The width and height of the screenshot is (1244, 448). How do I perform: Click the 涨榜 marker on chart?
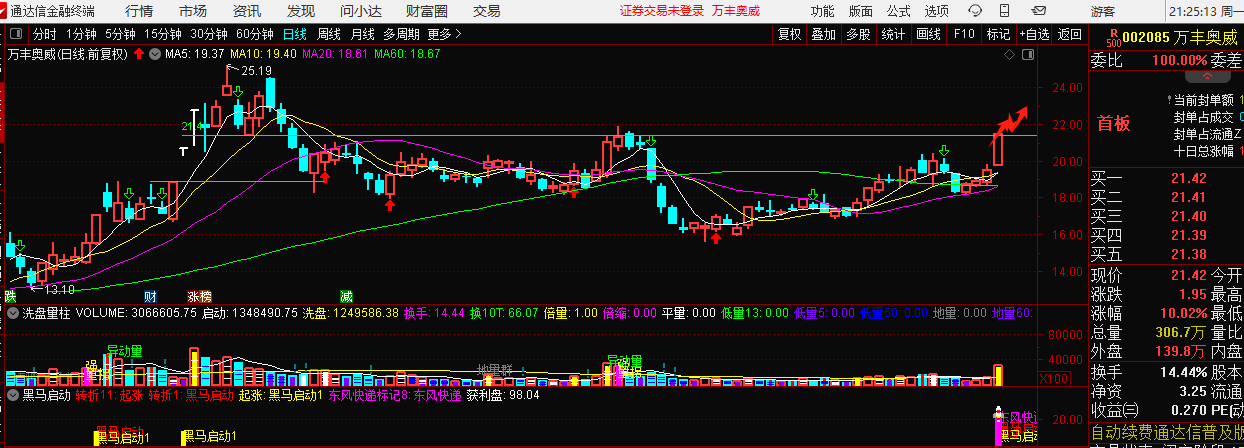point(199,296)
